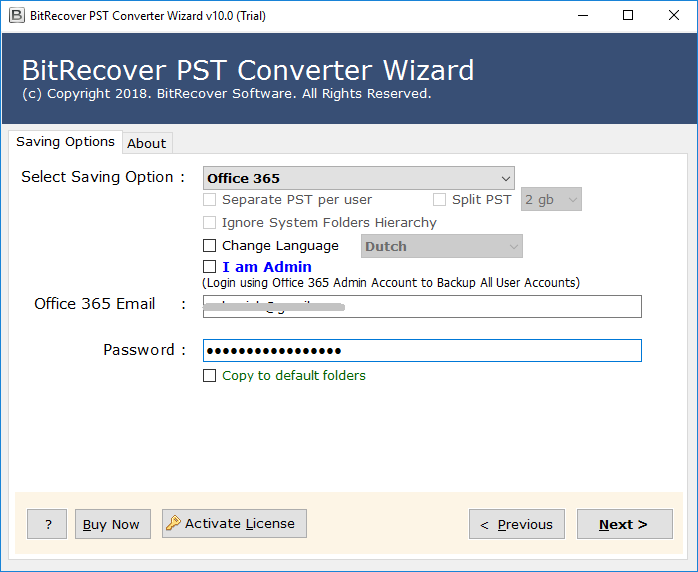Screen dimensions: 698x572
Task: Toggle Separate PST per user checkbox
Action: pos(209,199)
